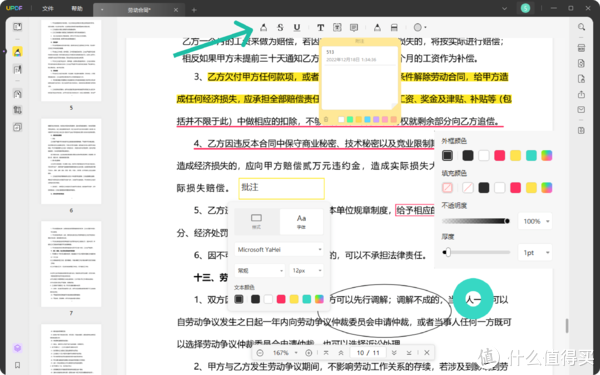Zoom out with the minus icon
Image resolution: width=600 pixels, height=375 pixels.
point(260,353)
